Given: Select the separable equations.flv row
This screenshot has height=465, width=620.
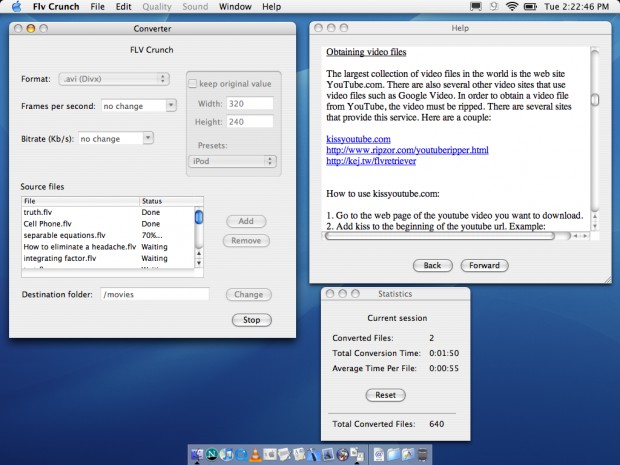Looking at the screenshot, I should [x=108, y=235].
